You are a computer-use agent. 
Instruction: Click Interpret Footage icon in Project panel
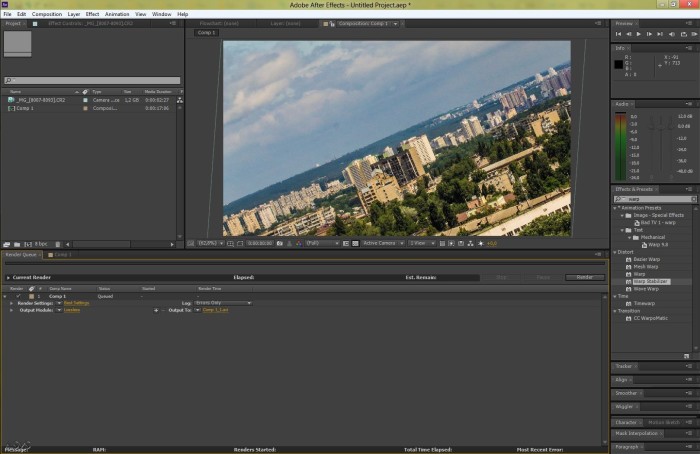point(7,244)
